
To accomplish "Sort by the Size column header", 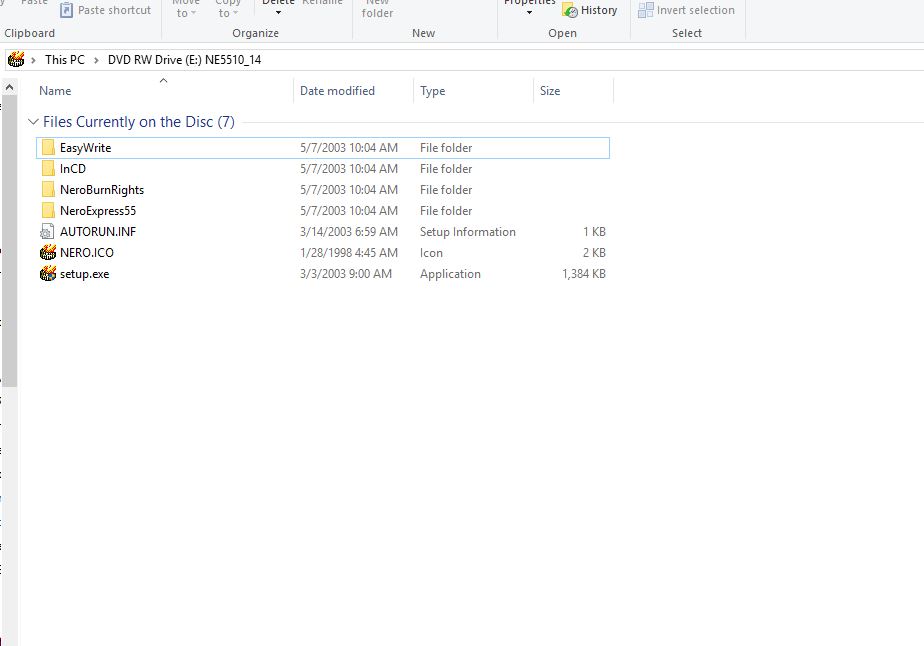I will click(x=550, y=91).
